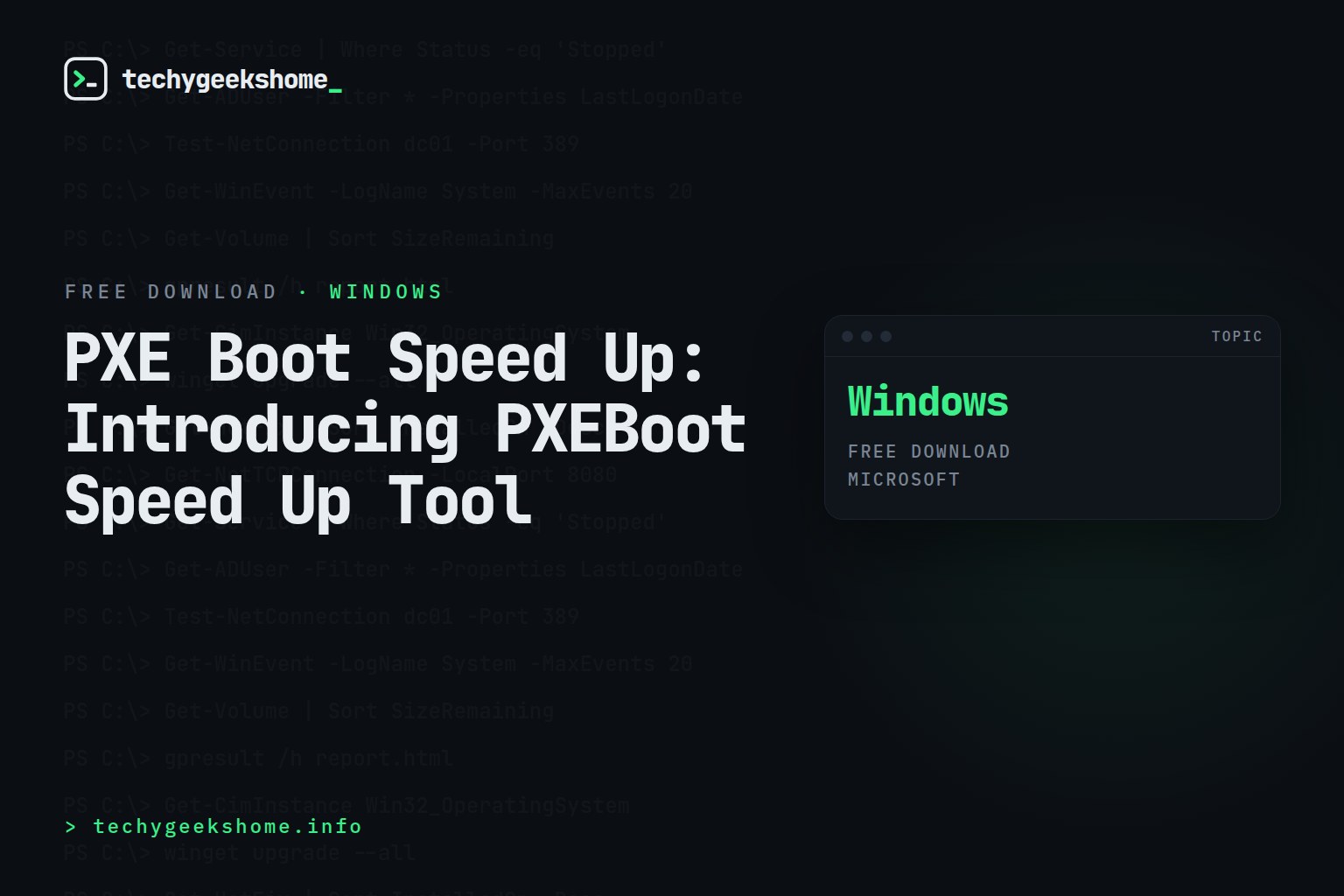Screen dimensions: 1344x896
Task: Select the "FREE DOWNLOAD" label above the headline
Action: tap(171, 291)
